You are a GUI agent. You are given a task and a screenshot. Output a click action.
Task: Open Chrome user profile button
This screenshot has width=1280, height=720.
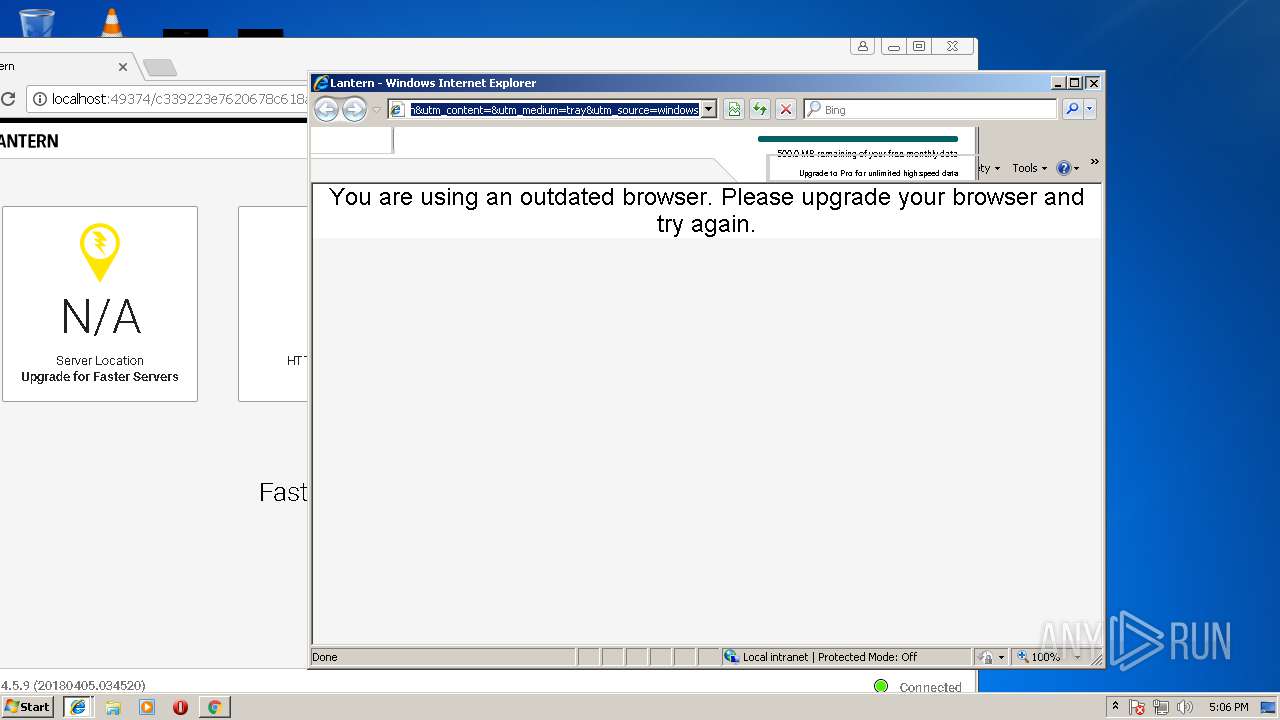point(862,46)
